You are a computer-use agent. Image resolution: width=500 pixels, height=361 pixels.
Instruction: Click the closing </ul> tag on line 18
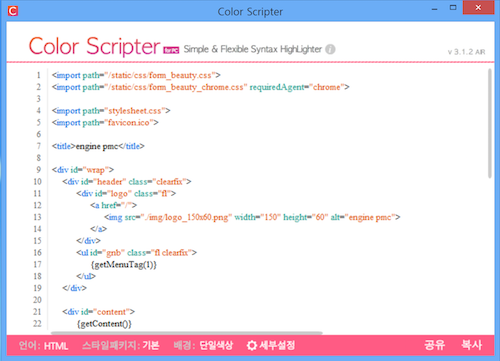(x=86, y=276)
